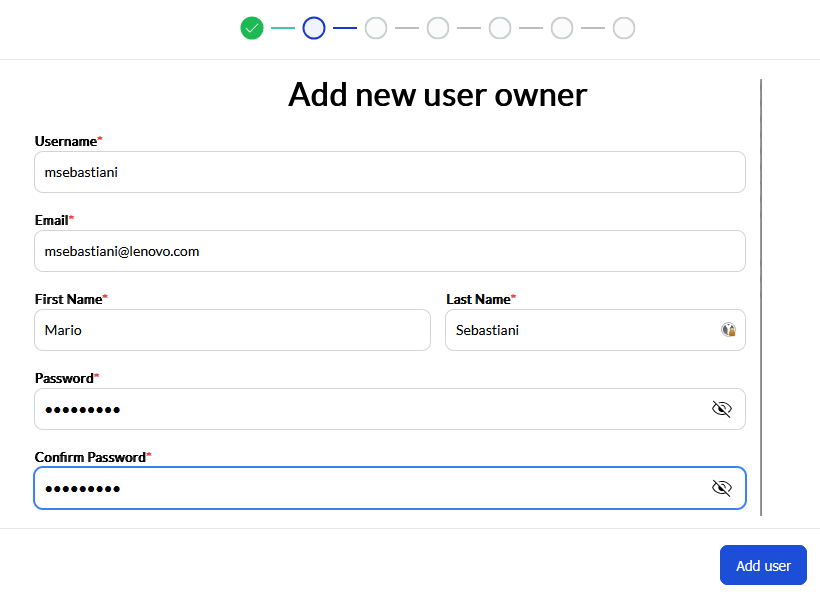This screenshot has width=820, height=601.
Task: Click the First Name field with Mario
Action: [232, 330]
